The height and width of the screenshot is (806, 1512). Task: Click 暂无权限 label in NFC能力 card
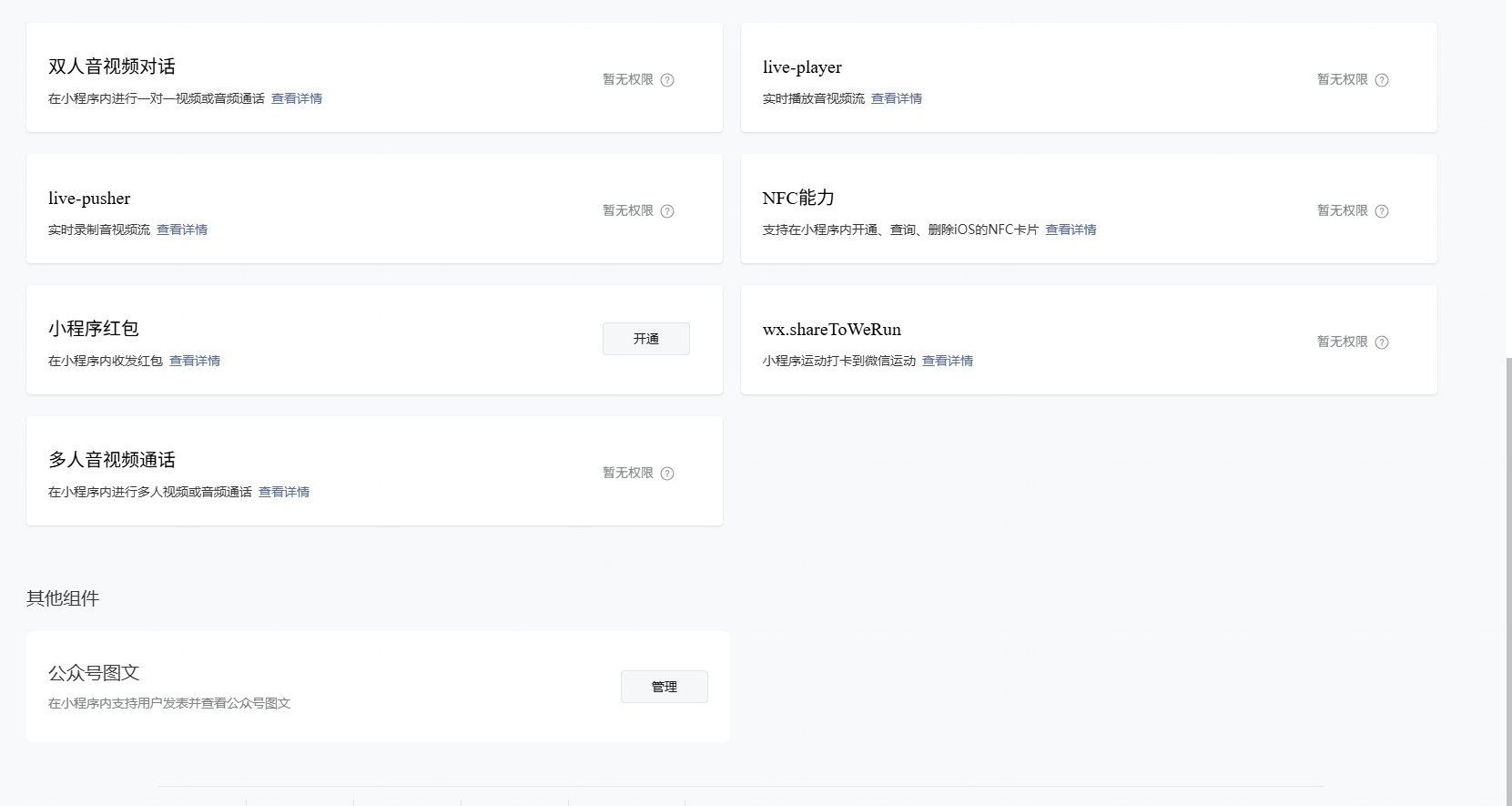coord(1342,210)
